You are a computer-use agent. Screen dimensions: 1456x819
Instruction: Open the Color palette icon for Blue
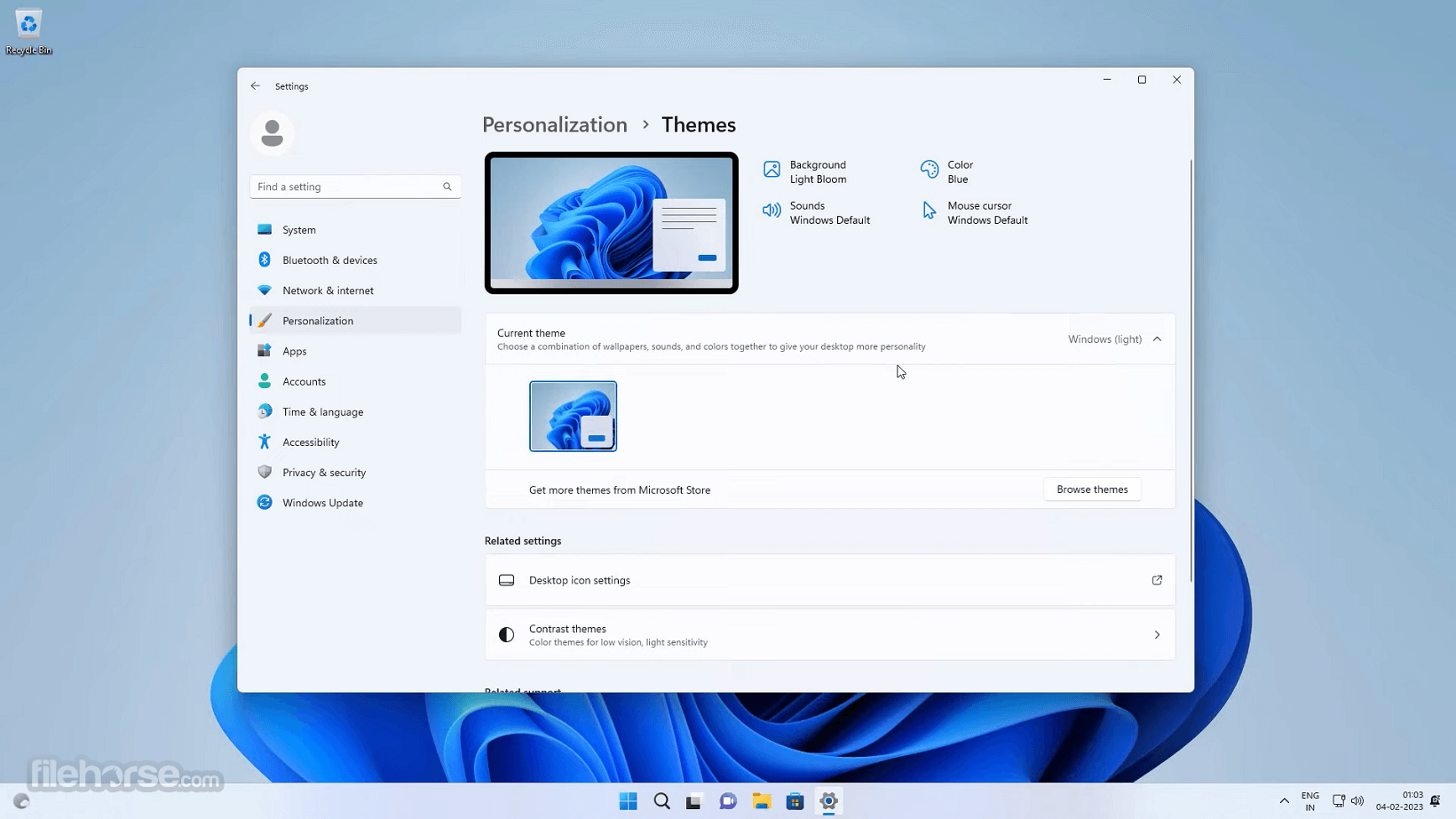click(929, 169)
